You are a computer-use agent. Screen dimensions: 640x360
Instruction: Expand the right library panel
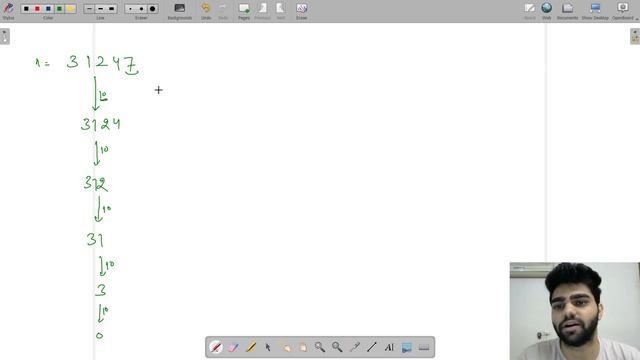point(635,36)
